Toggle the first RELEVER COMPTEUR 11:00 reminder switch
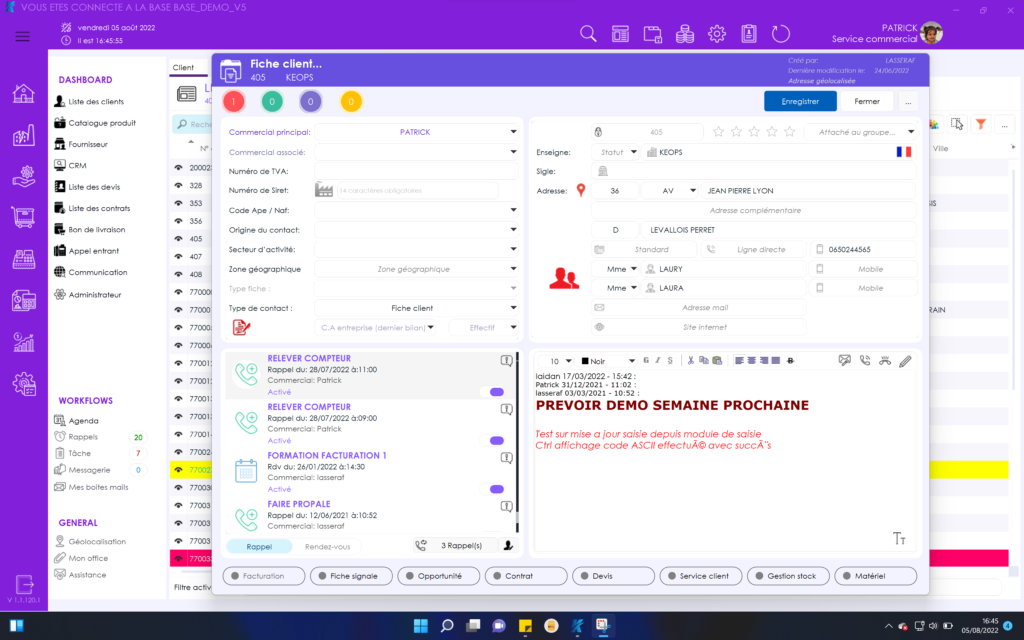The width and height of the screenshot is (1024, 640). (496, 392)
